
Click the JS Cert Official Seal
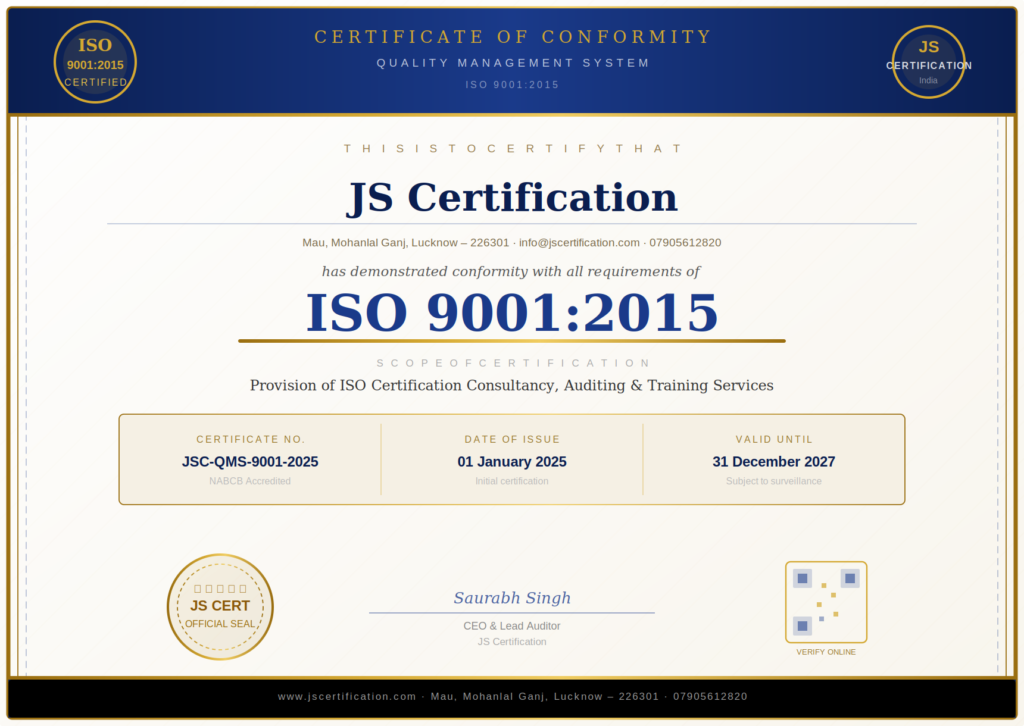click(x=219, y=605)
